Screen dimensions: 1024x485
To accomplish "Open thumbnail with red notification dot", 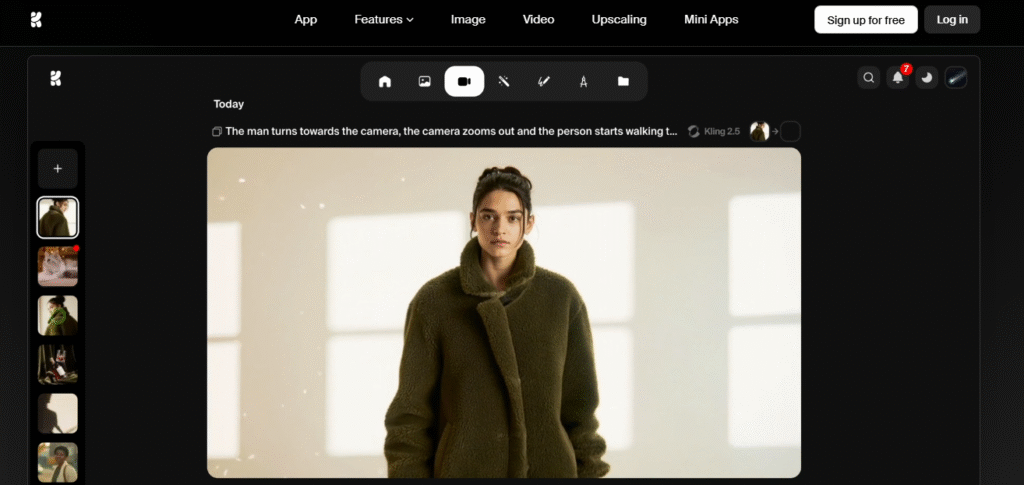I will (57, 266).
